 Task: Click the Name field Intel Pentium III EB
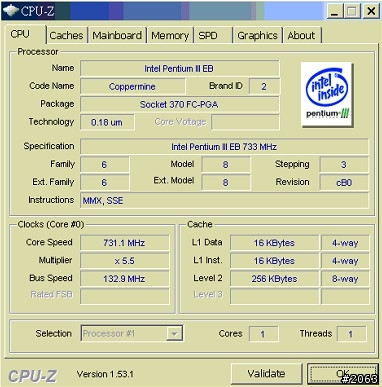coord(179,69)
